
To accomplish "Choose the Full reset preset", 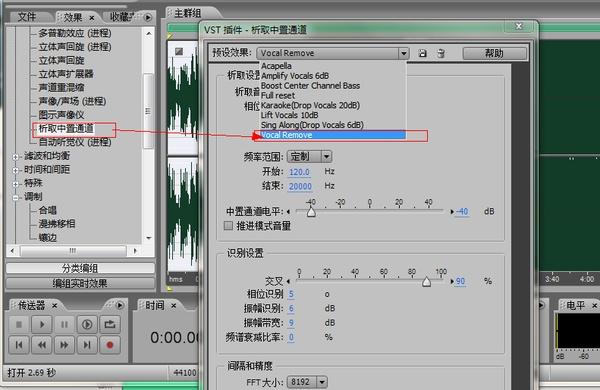I will (x=278, y=96).
